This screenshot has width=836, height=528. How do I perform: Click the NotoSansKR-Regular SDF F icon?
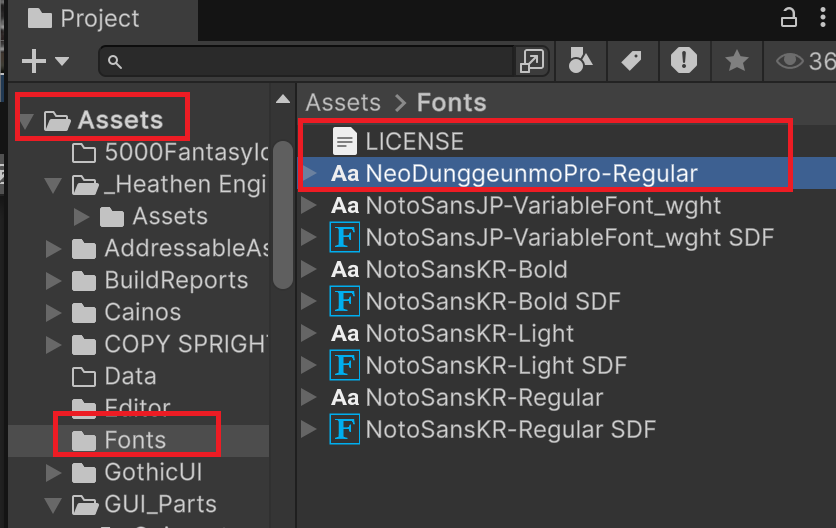[x=344, y=429]
